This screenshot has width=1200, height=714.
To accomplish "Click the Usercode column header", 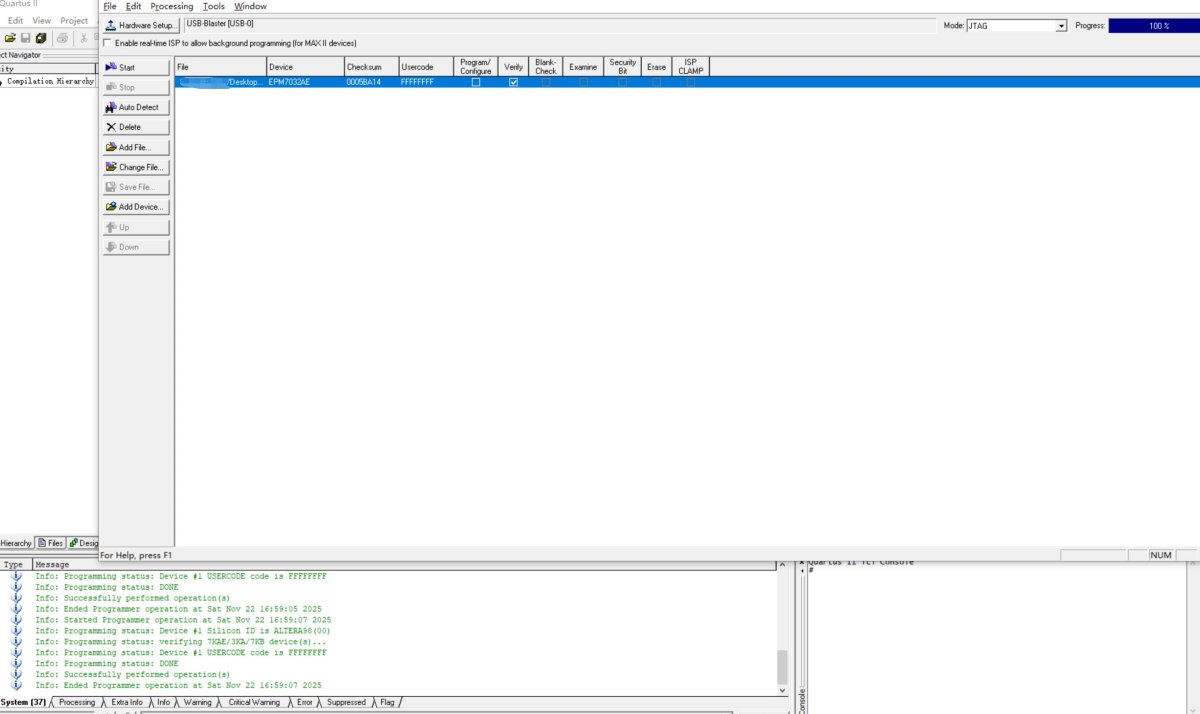I will pyautogui.click(x=425, y=67).
